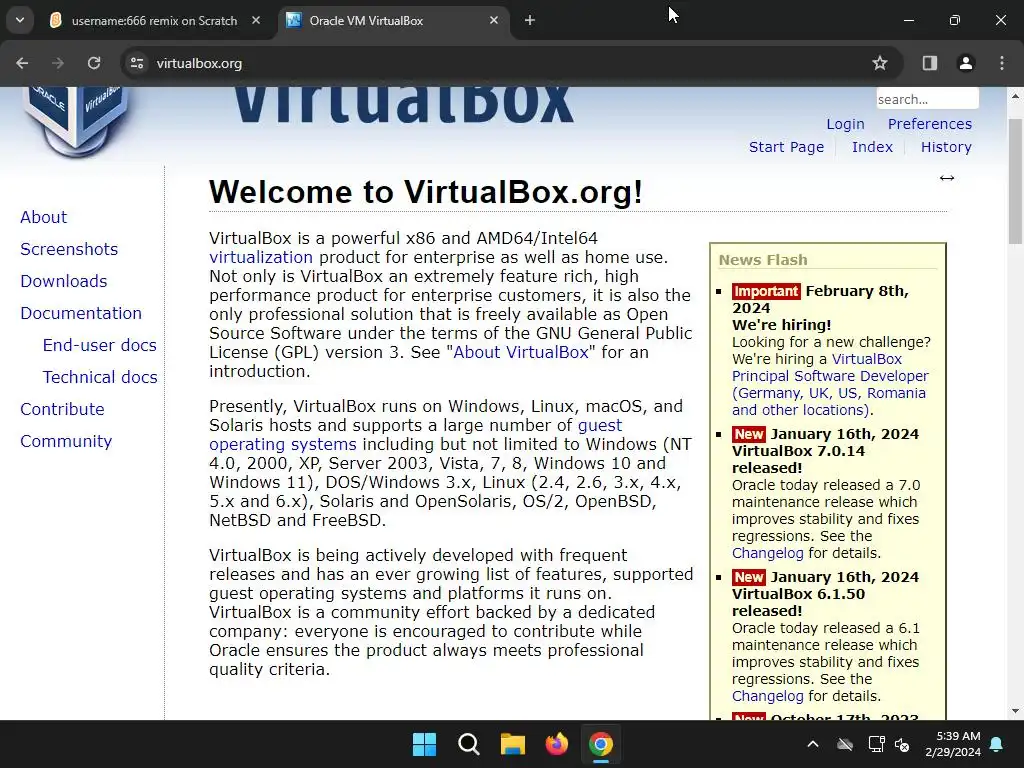
Task: Follow the virtualization link
Action: [x=261, y=257]
